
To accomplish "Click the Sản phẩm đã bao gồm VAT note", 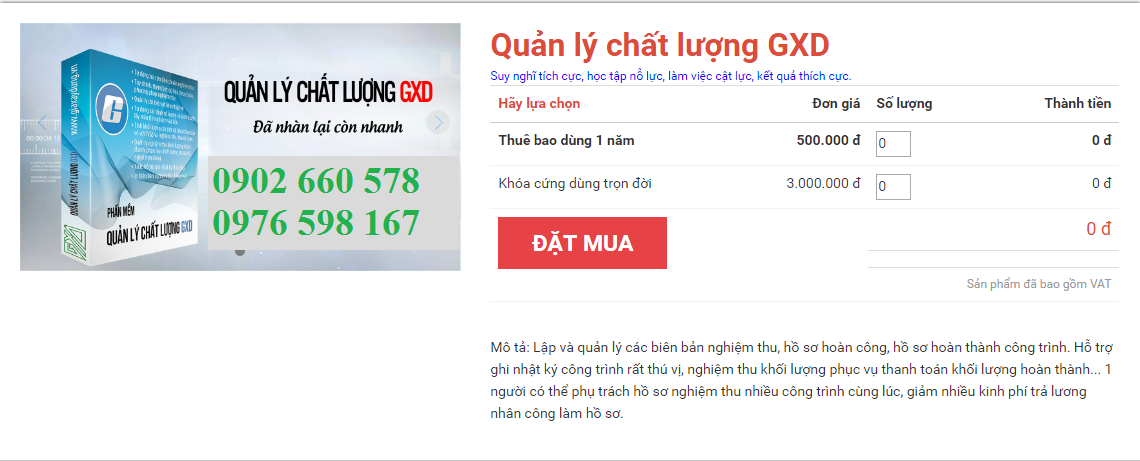I will (1038, 284).
